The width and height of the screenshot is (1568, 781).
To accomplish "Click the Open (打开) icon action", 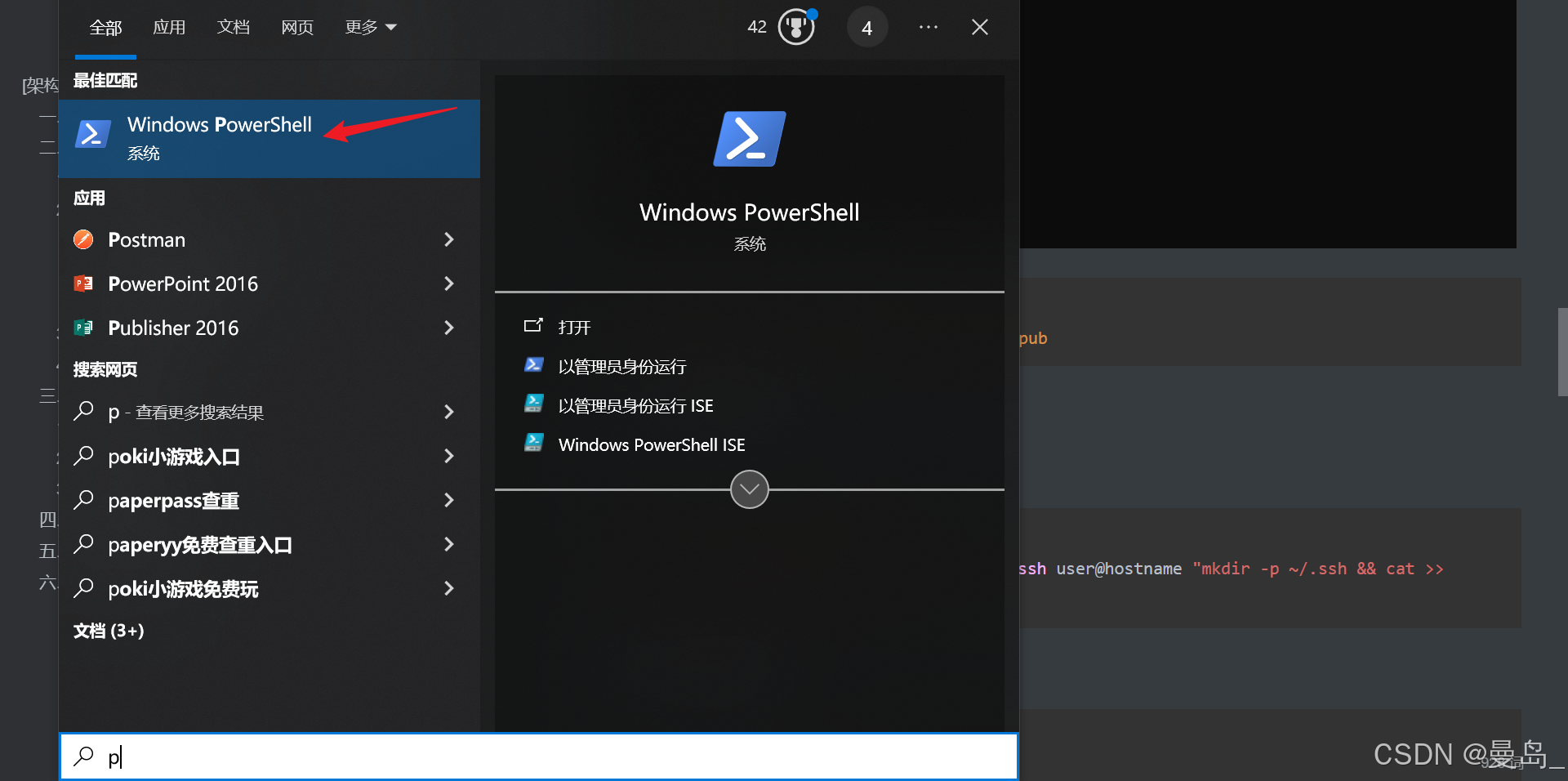I will point(533,326).
